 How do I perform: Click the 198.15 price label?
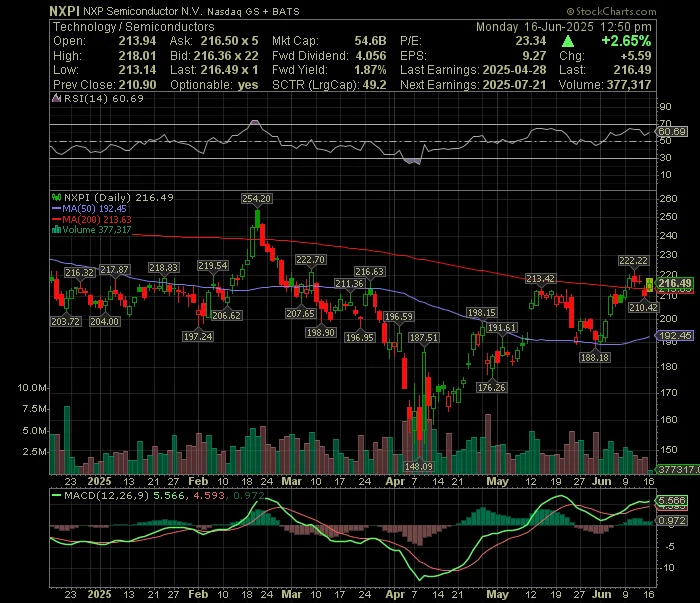pyautogui.click(x=481, y=313)
